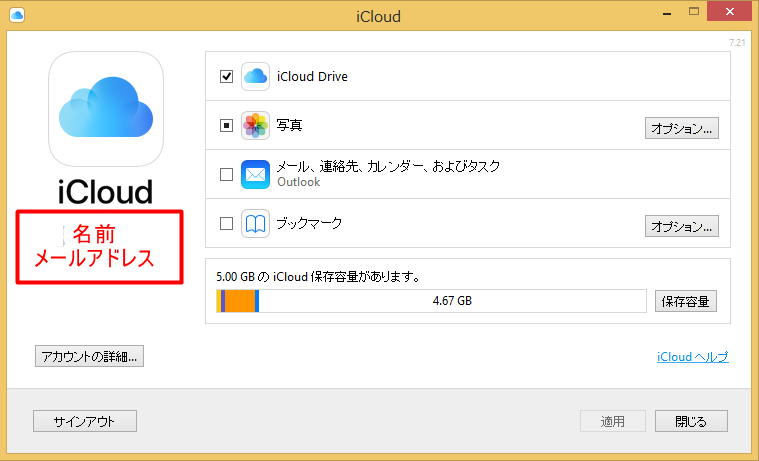Click the iCloud Drive label
759x461 pixels.
click(312, 77)
